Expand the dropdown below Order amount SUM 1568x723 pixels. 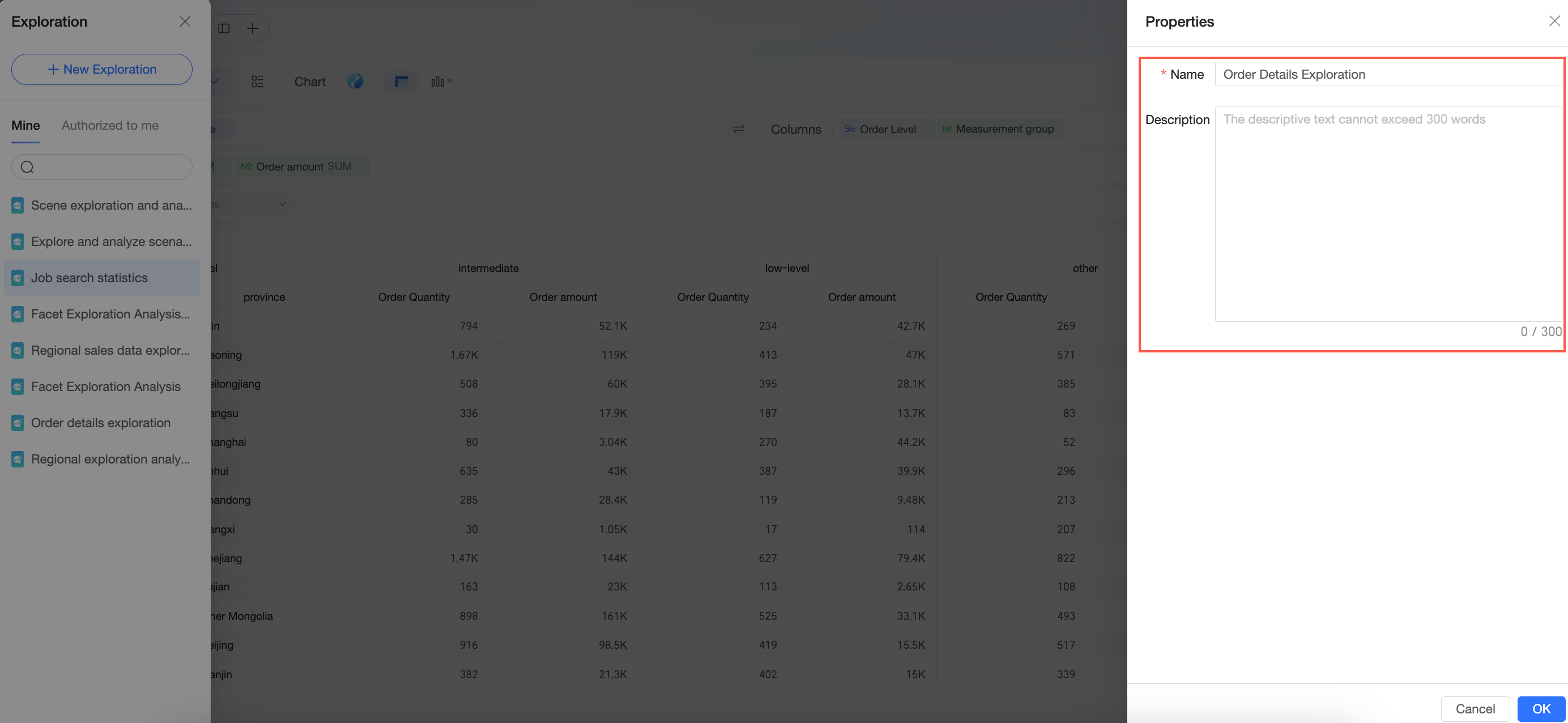pos(252,204)
